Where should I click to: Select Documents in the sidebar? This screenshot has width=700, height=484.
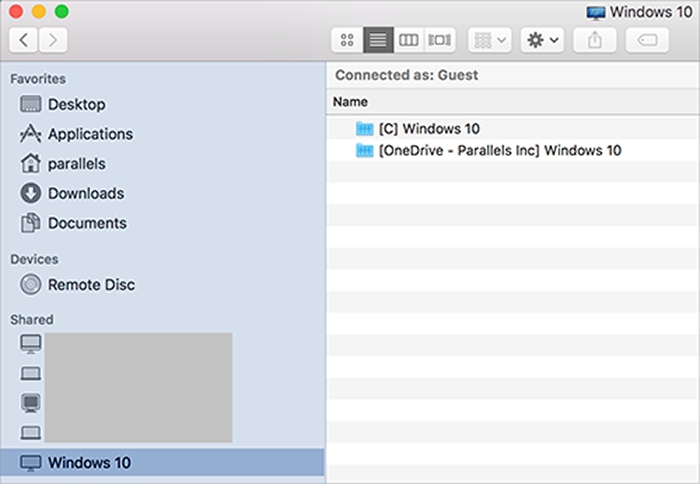[87, 223]
